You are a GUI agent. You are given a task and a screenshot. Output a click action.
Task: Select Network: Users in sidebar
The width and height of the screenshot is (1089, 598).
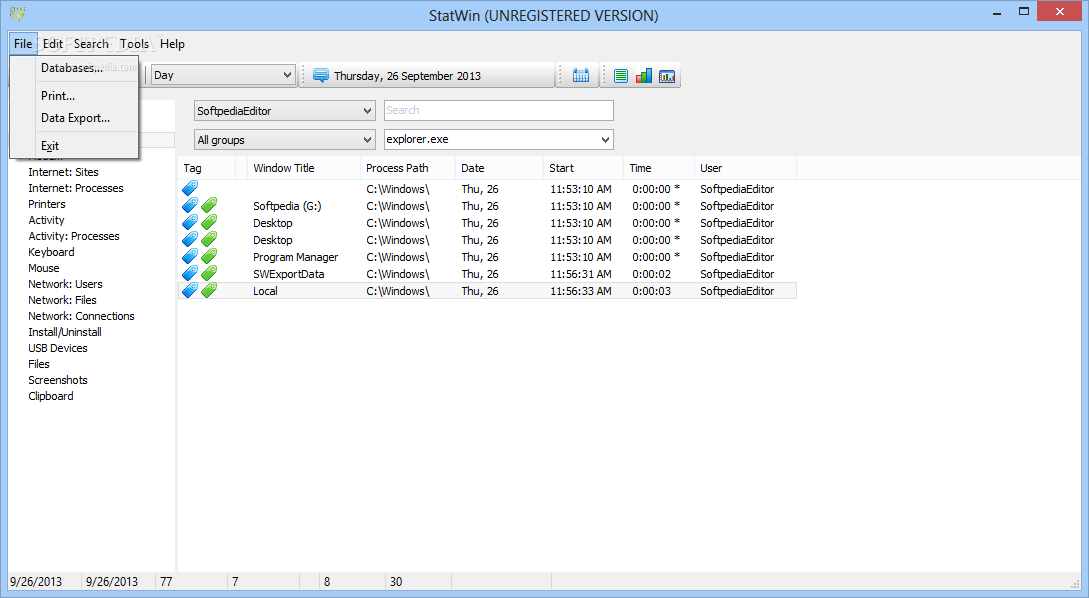[x=65, y=284]
